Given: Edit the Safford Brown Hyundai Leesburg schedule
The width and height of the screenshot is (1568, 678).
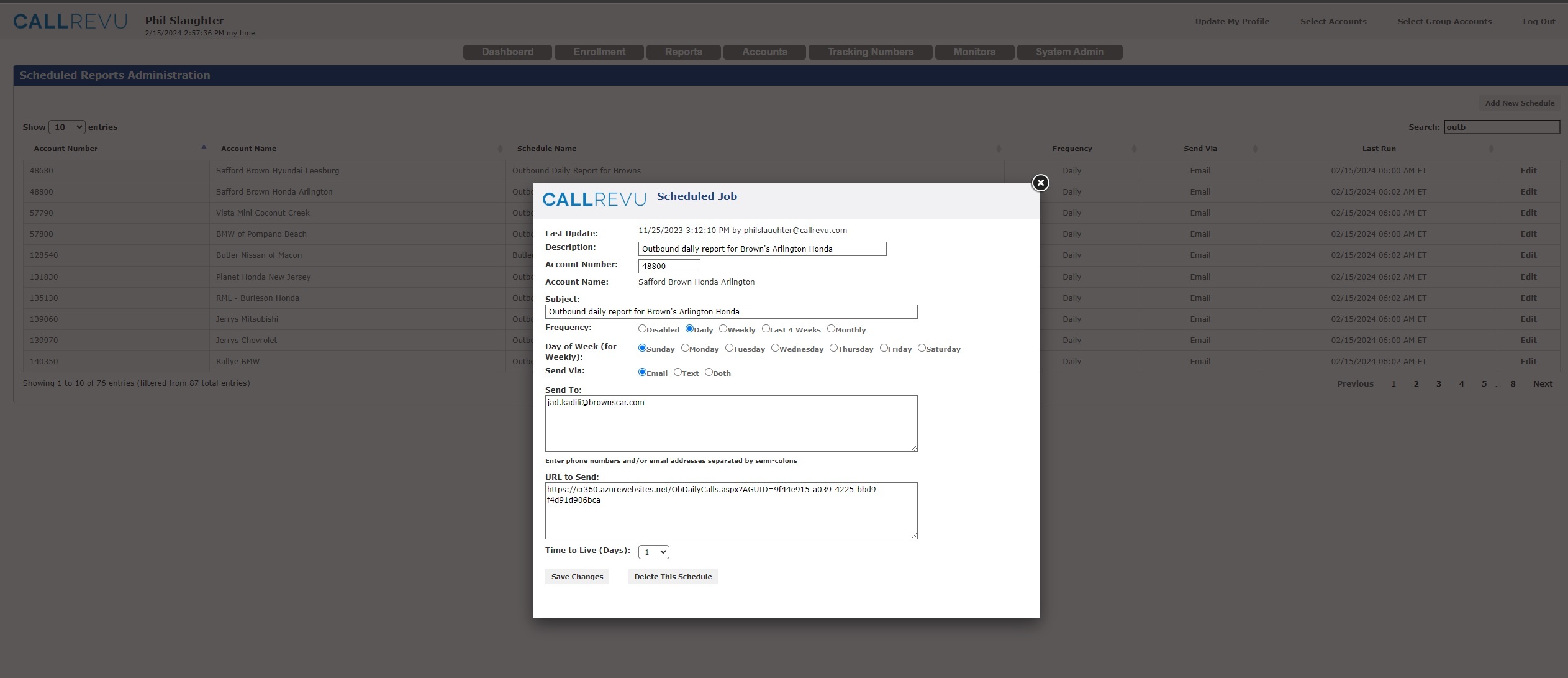Looking at the screenshot, I should [x=1528, y=170].
